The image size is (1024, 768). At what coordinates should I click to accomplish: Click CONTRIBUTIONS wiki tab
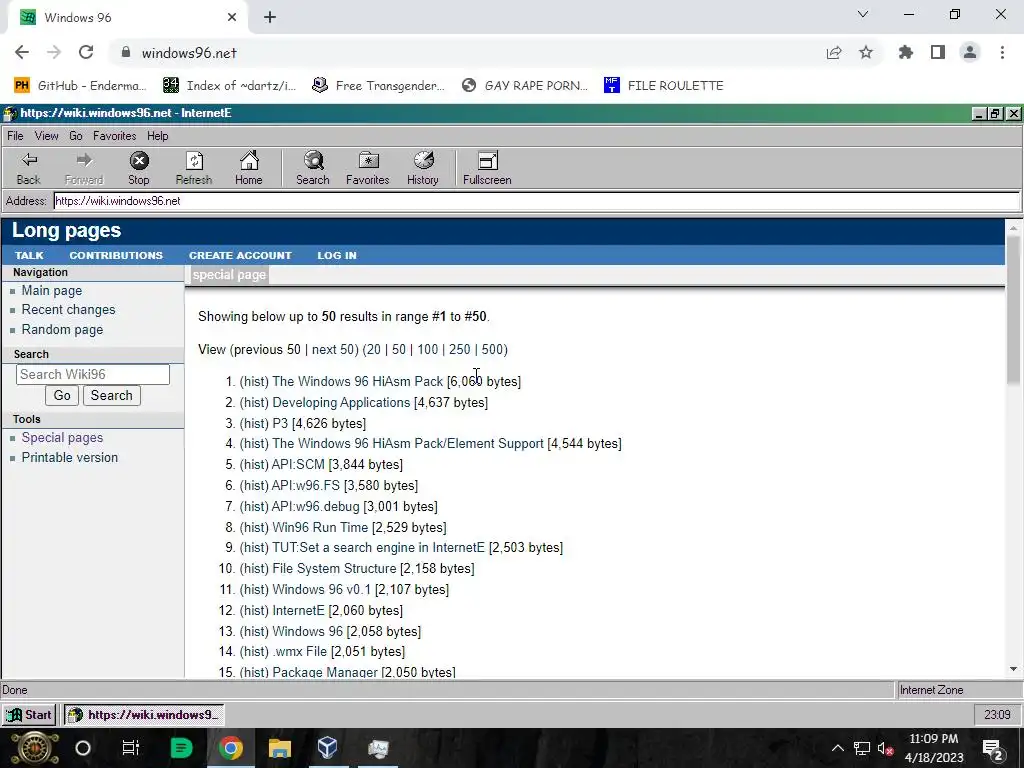116,255
